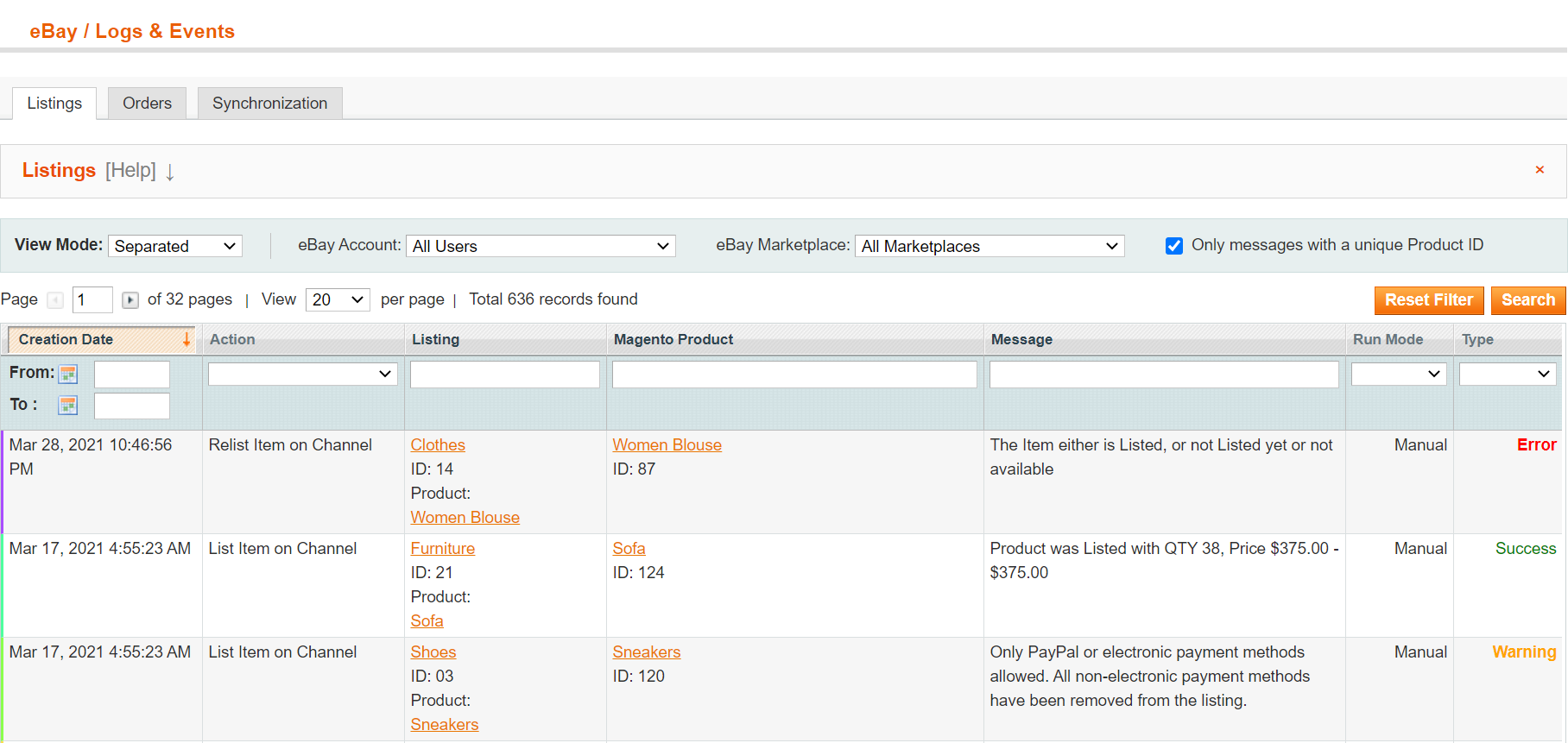
Task: Toggle unique Product ID messages checkbox
Action: (1174, 246)
